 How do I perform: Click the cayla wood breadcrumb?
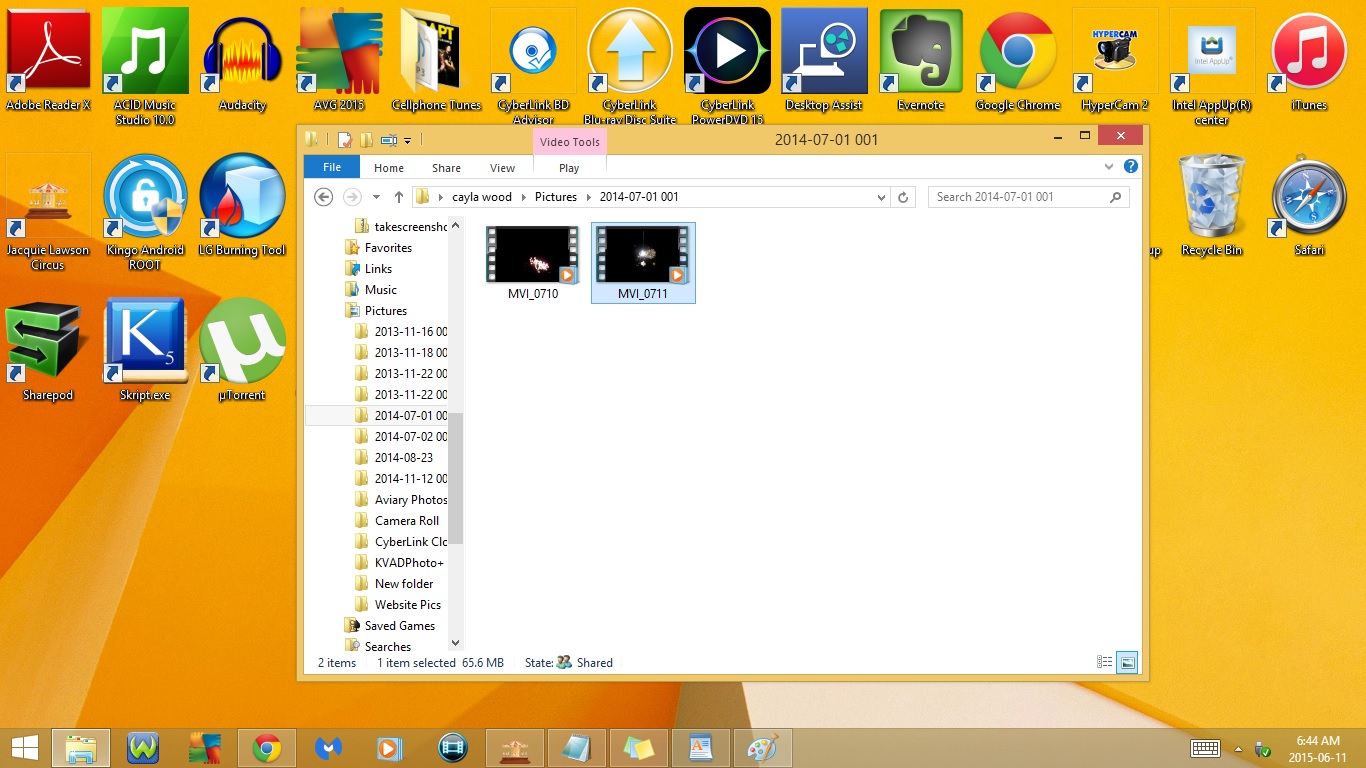pos(482,197)
